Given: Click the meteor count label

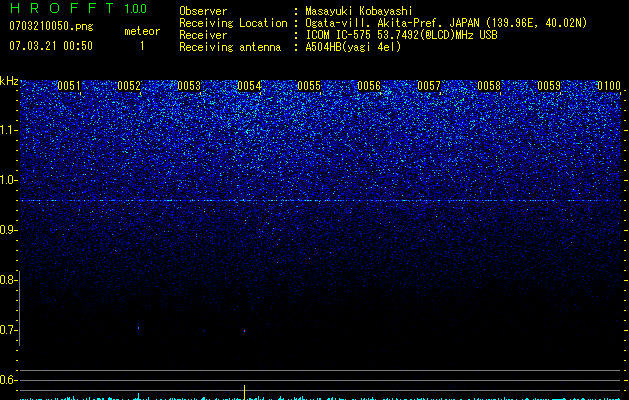Looking at the screenshot, I should (x=142, y=31).
